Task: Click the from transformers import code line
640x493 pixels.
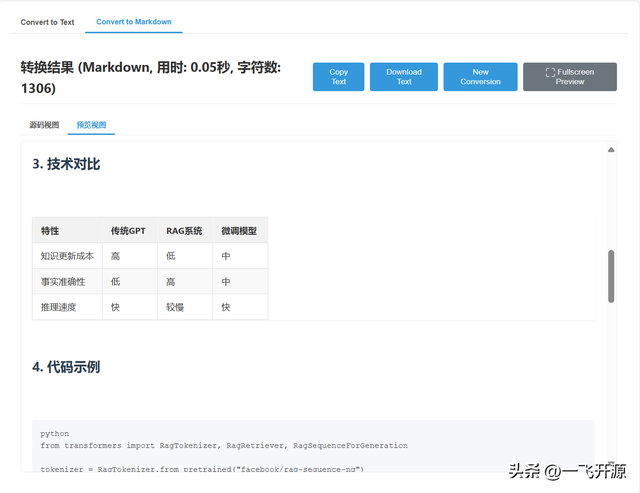Action: [224, 445]
